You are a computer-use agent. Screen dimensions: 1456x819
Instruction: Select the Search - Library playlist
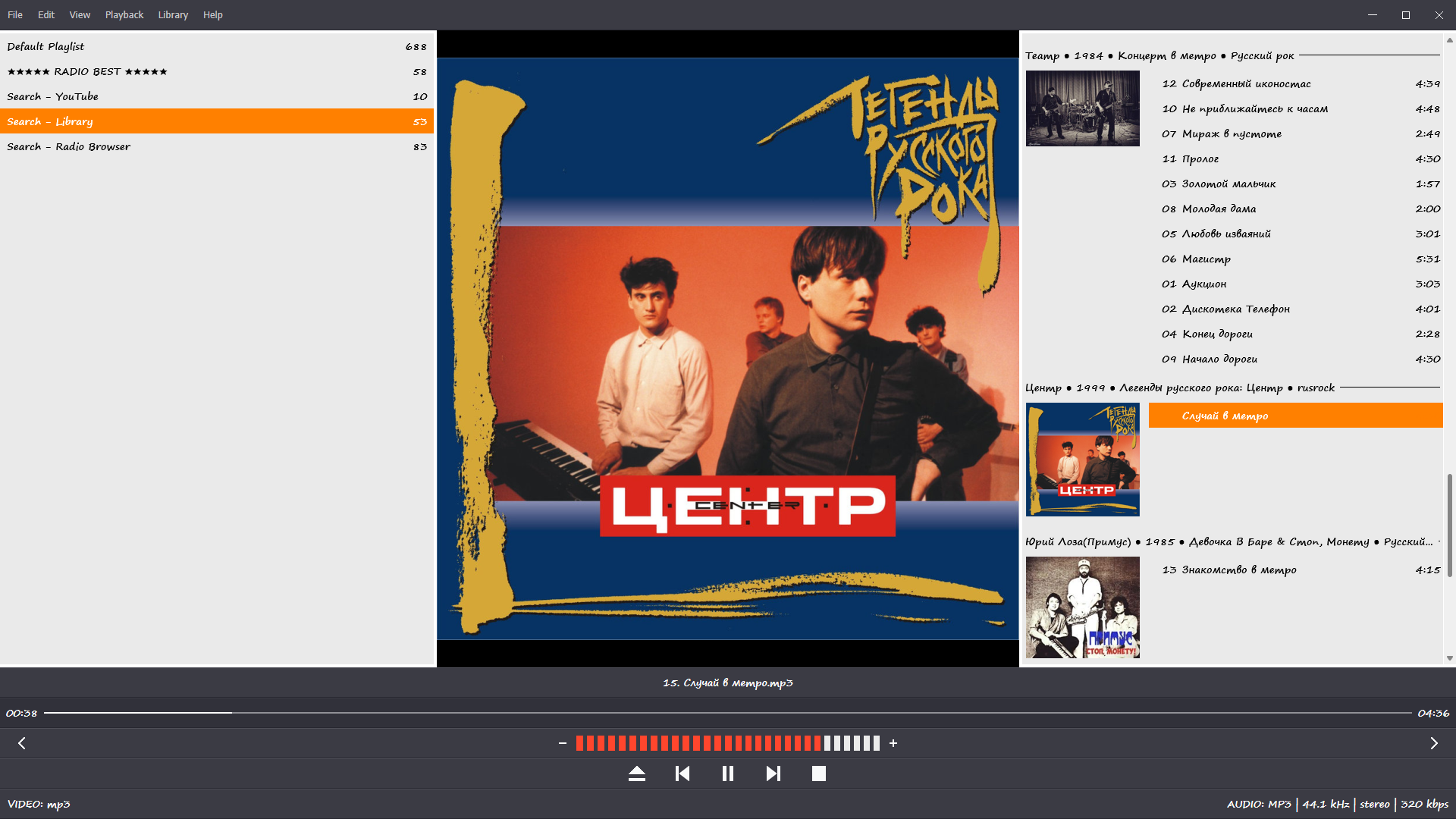(x=217, y=121)
